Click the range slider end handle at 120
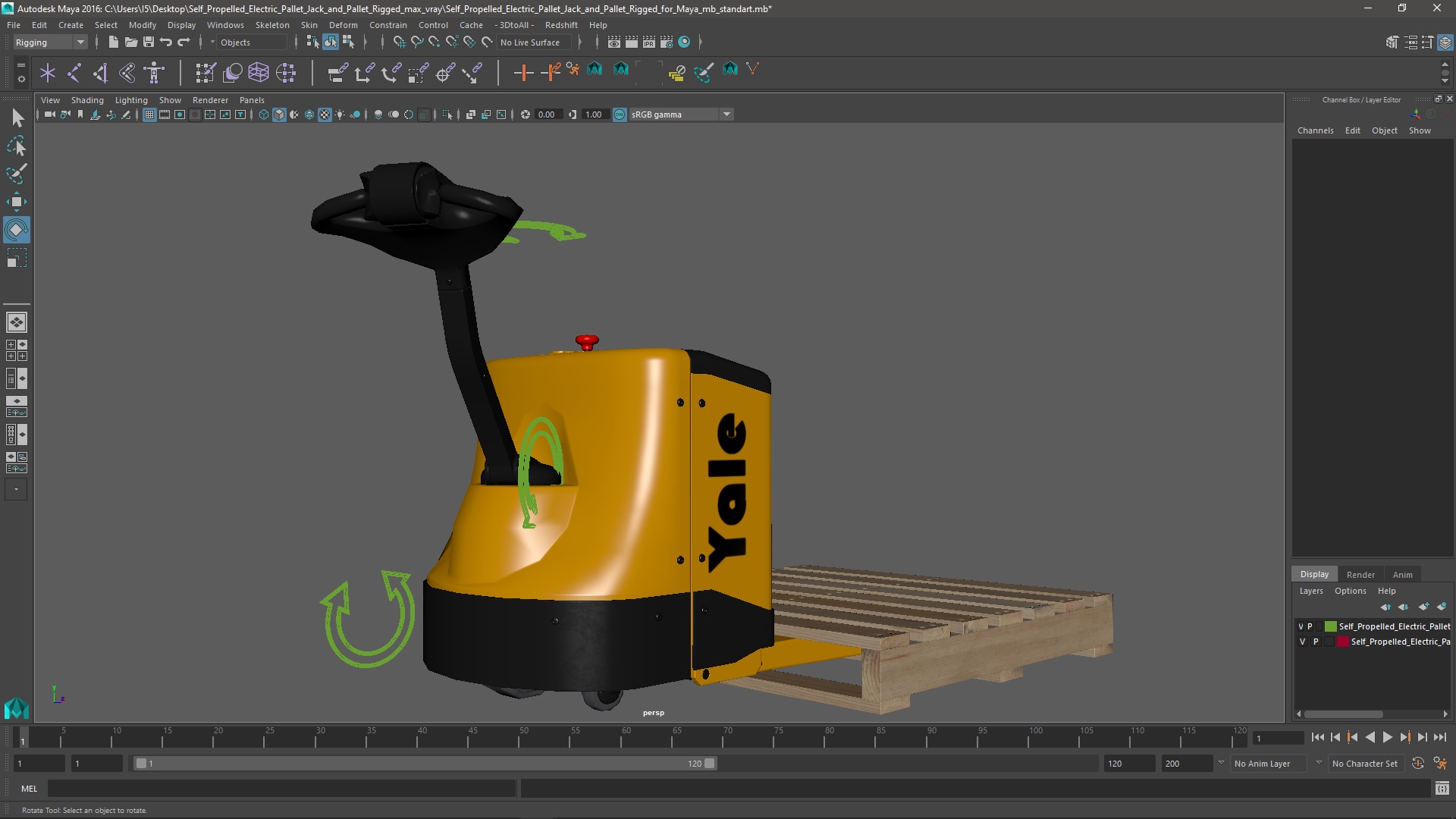This screenshot has height=819, width=1456. (710, 764)
